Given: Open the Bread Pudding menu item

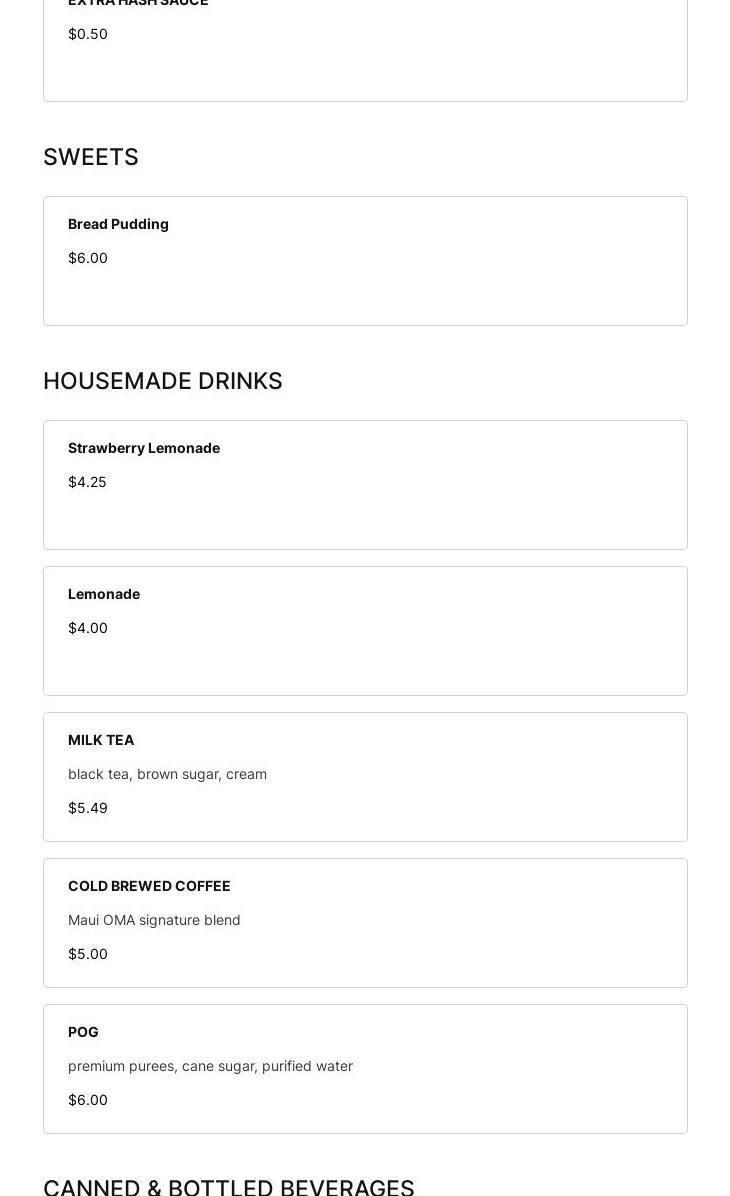Looking at the screenshot, I should pyautogui.click(x=118, y=224).
